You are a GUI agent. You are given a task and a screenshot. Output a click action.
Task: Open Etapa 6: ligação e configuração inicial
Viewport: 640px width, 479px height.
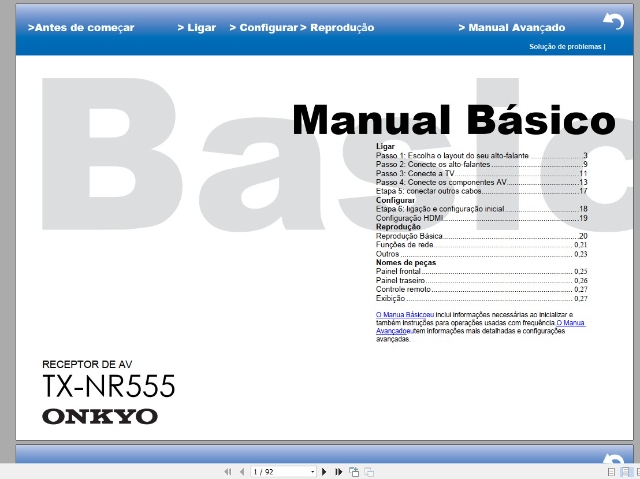482,209
